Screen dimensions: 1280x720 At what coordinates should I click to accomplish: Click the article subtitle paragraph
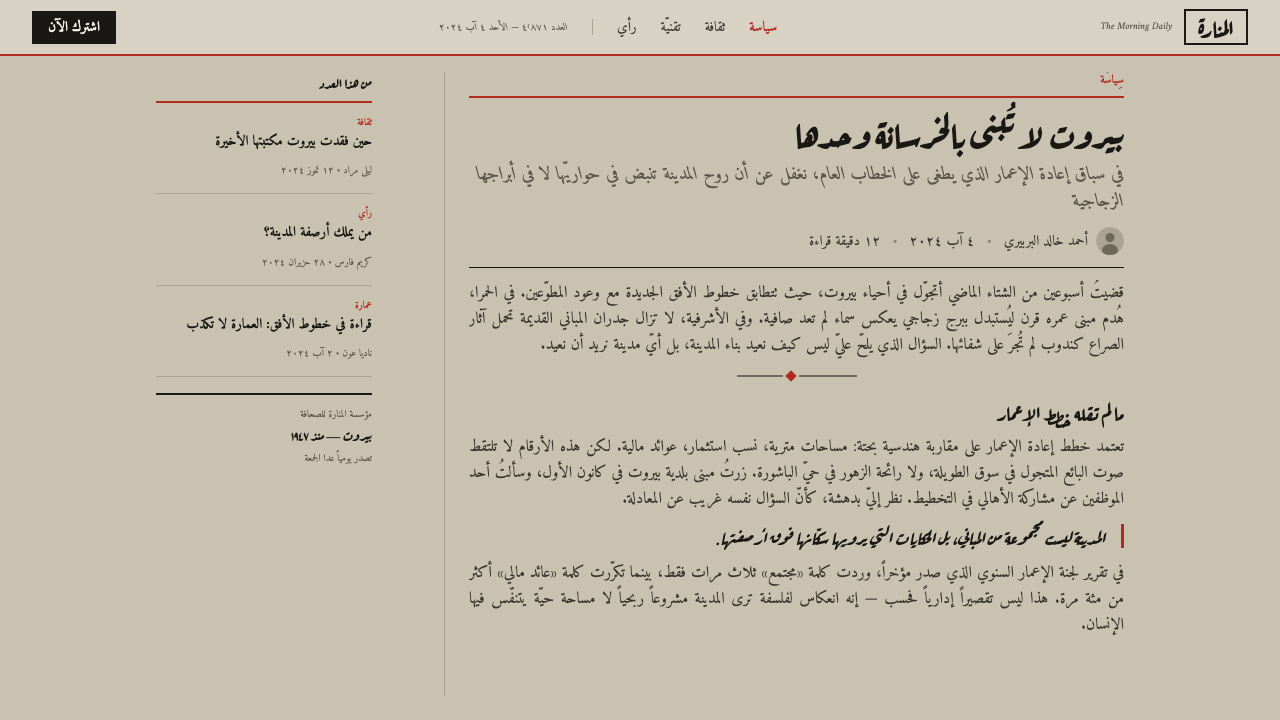pyautogui.click(x=799, y=187)
